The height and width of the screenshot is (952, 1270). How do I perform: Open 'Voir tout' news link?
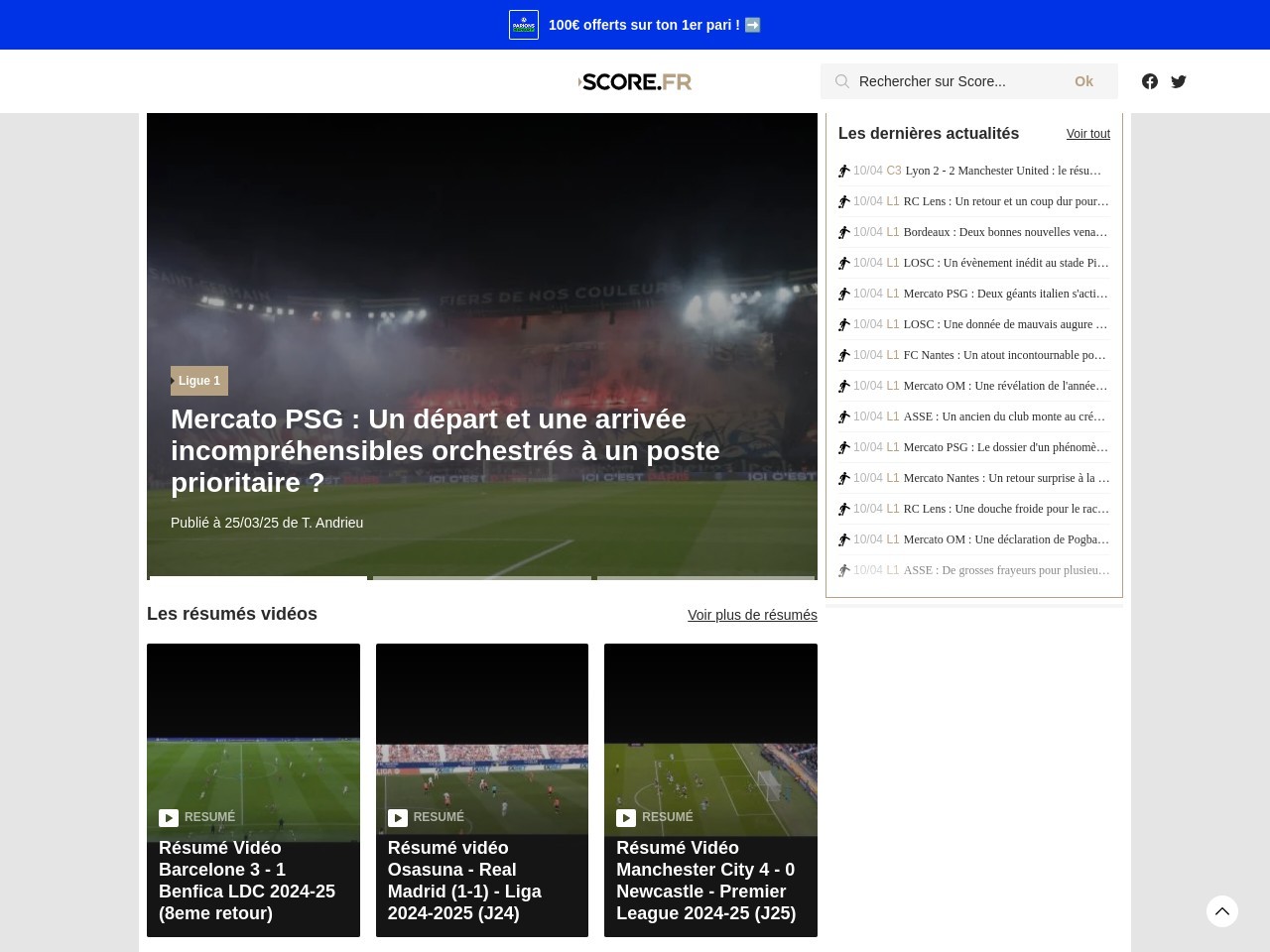pyautogui.click(x=1088, y=134)
